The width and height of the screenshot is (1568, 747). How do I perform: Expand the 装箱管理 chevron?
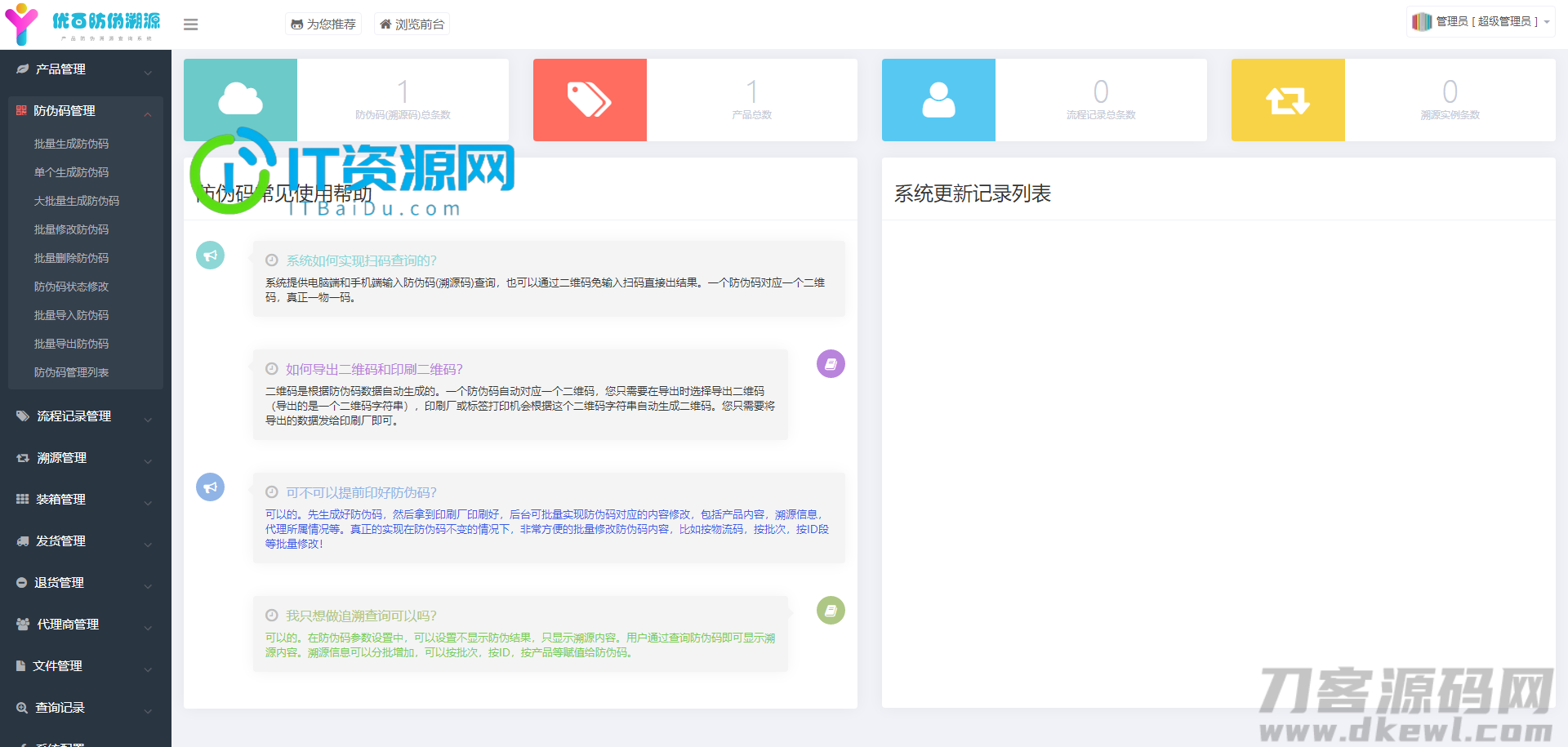click(148, 503)
